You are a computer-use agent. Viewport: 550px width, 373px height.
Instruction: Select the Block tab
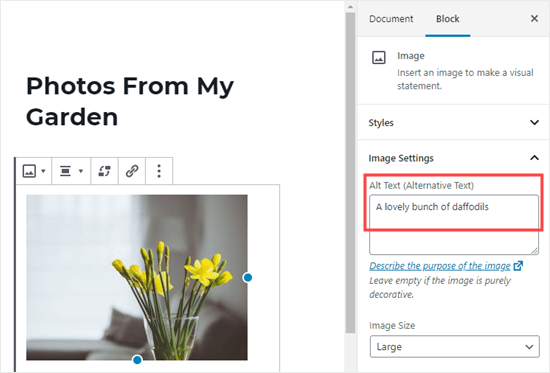(x=448, y=19)
